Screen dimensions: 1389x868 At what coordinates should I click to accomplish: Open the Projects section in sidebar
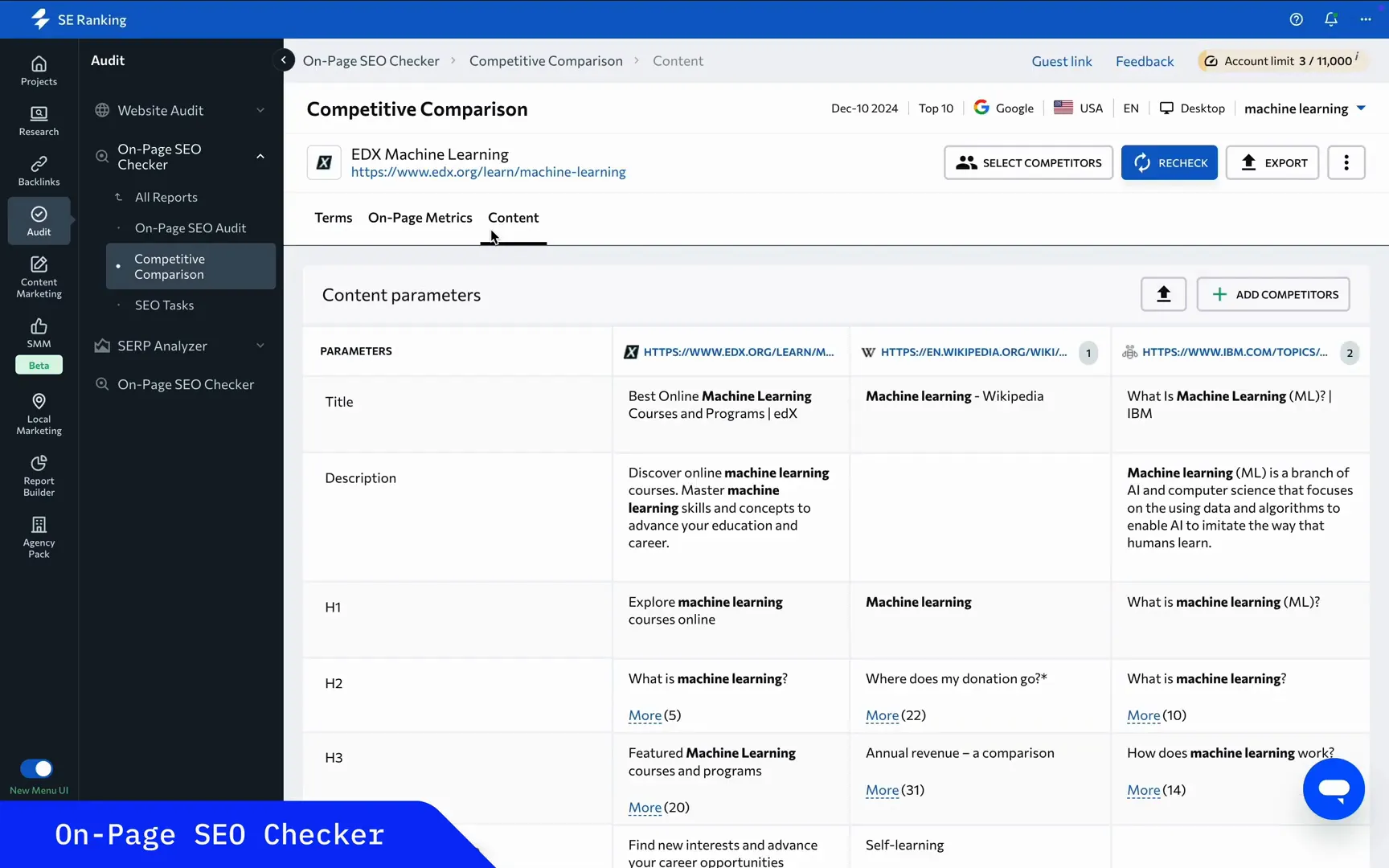click(x=38, y=71)
